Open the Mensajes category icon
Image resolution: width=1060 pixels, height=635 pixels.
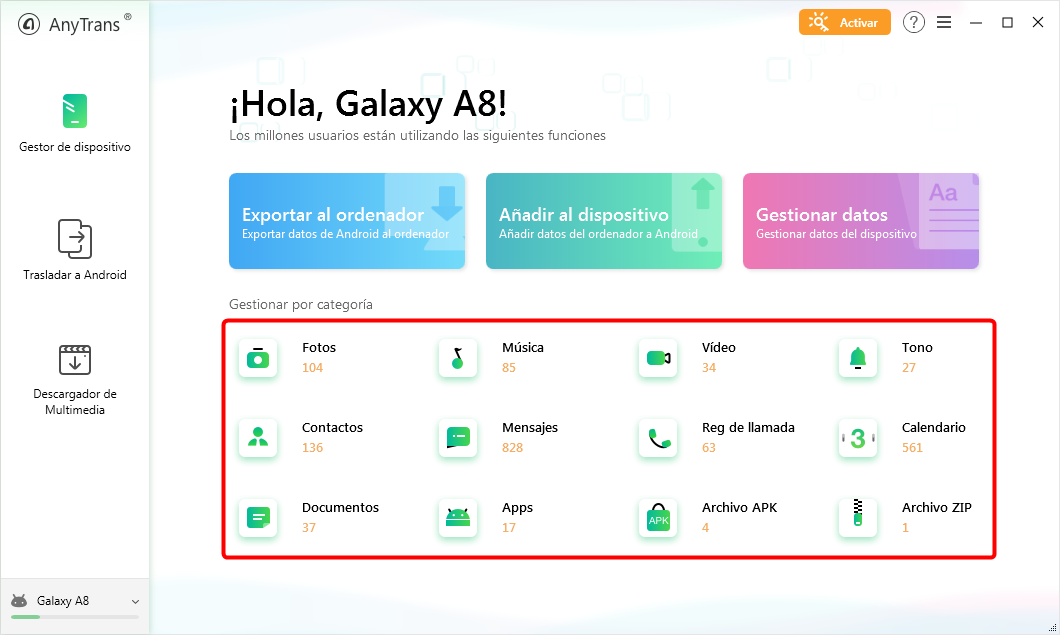click(458, 438)
